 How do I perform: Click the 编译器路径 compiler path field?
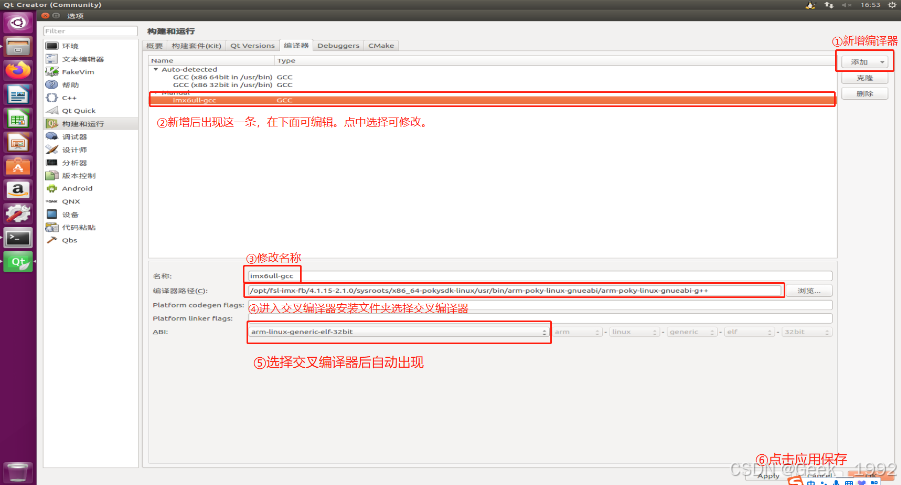tap(515, 291)
